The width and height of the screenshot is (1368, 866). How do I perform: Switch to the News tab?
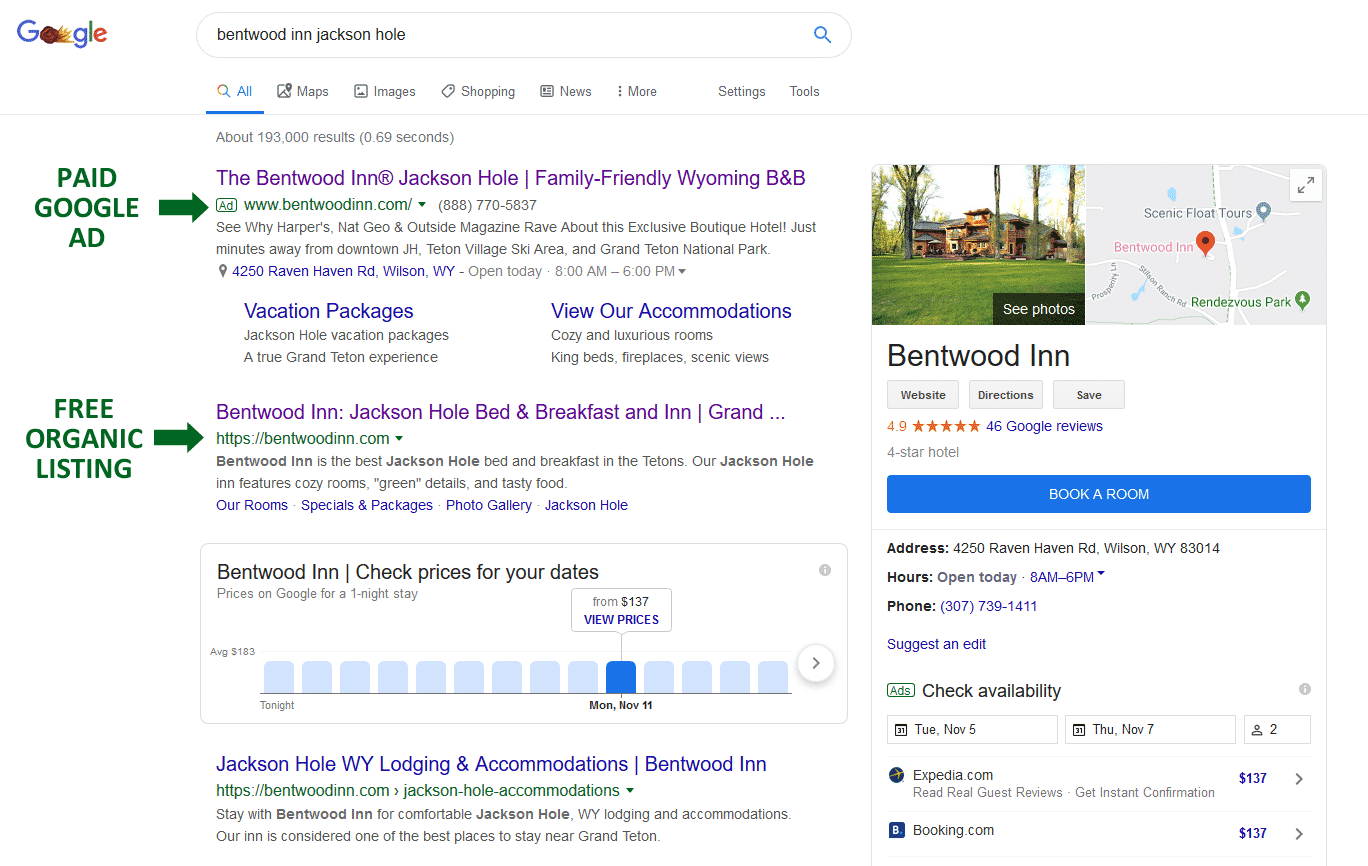click(x=566, y=91)
